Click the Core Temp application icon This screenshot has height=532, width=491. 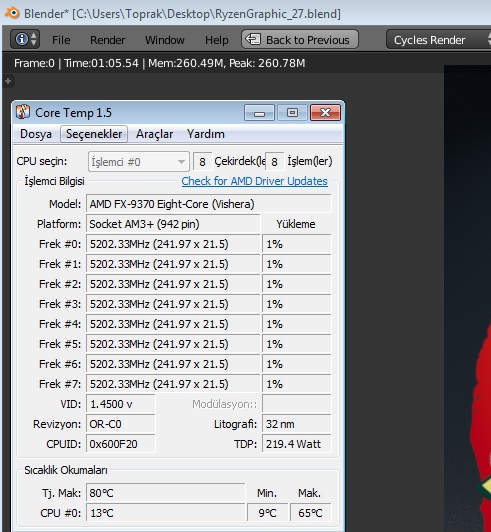(x=23, y=112)
